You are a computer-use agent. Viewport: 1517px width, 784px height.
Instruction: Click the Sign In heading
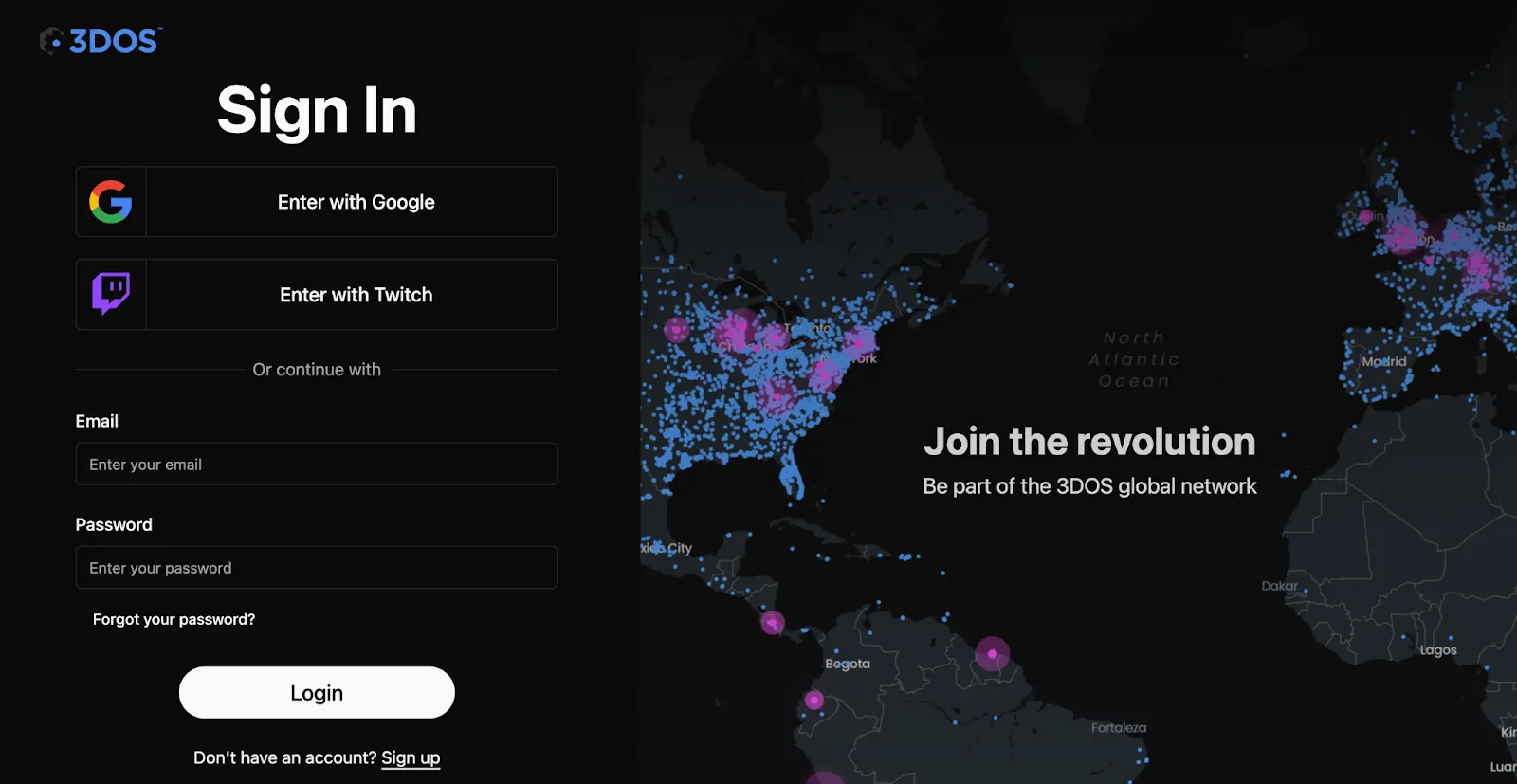point(317,110)
